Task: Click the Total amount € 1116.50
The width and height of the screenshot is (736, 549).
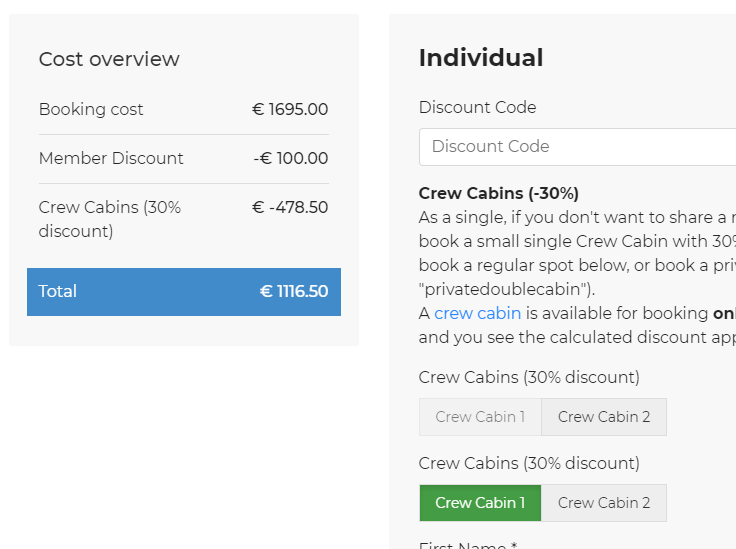Action: (294, 292)
